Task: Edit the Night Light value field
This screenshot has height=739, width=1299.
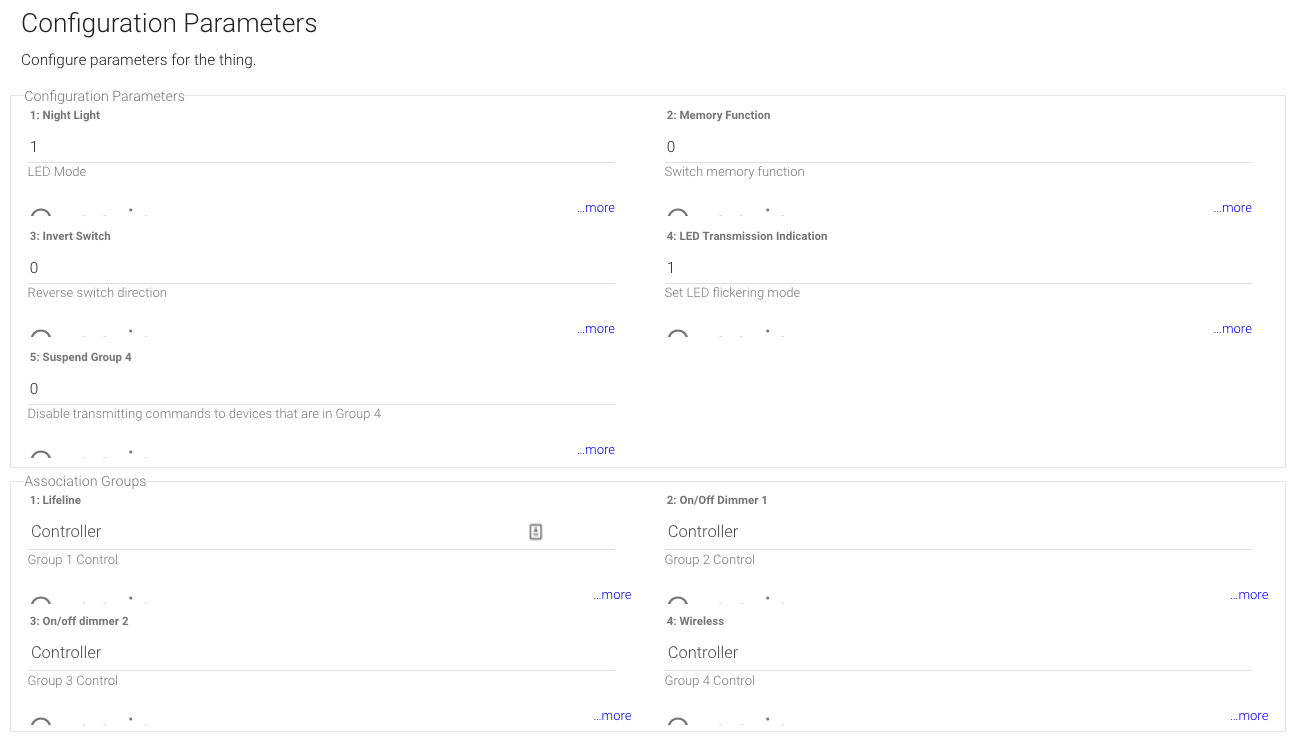Action: [x=320, y=147]
